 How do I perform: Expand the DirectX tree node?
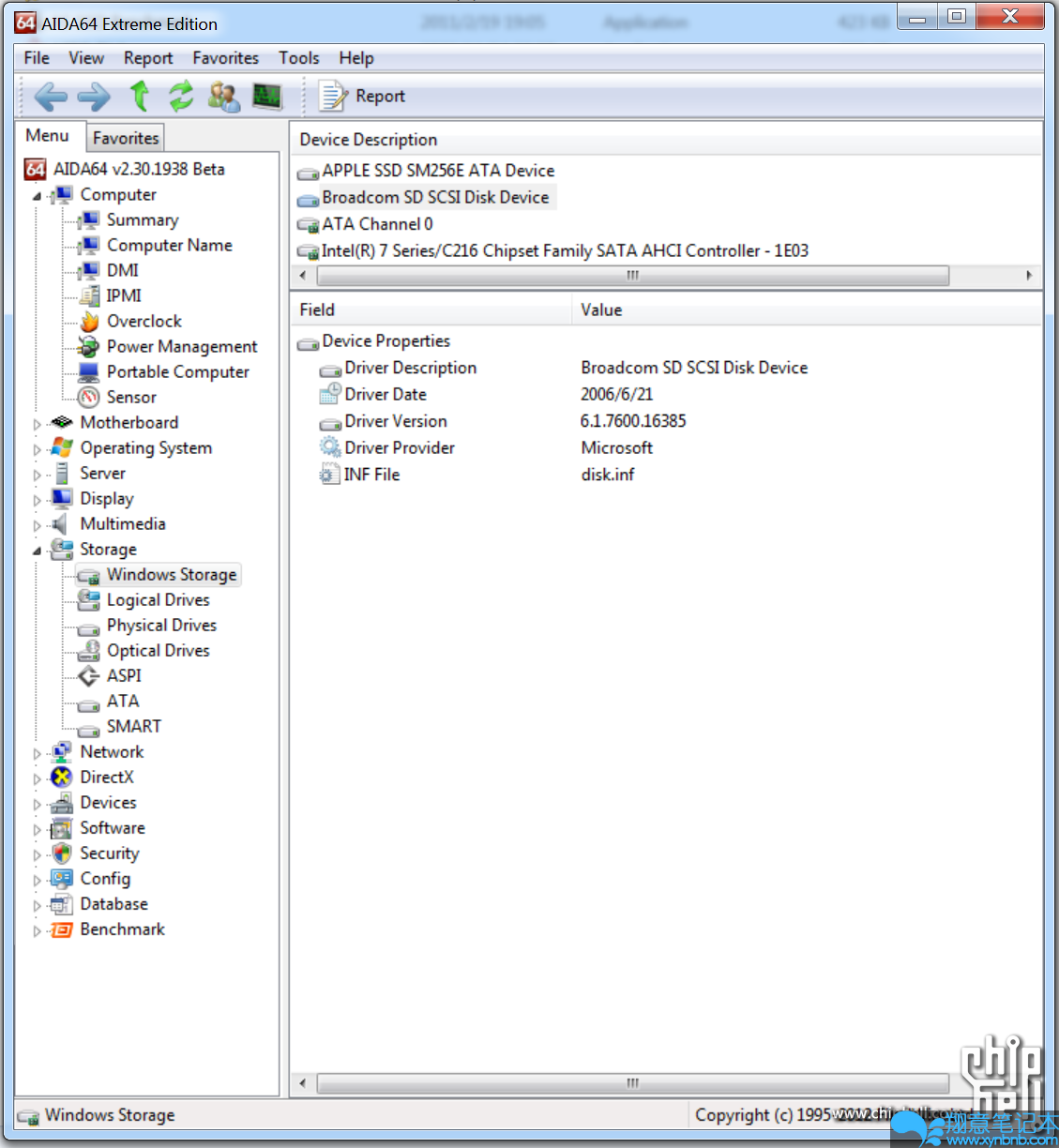pyautogui.click(x=38, y=778)
